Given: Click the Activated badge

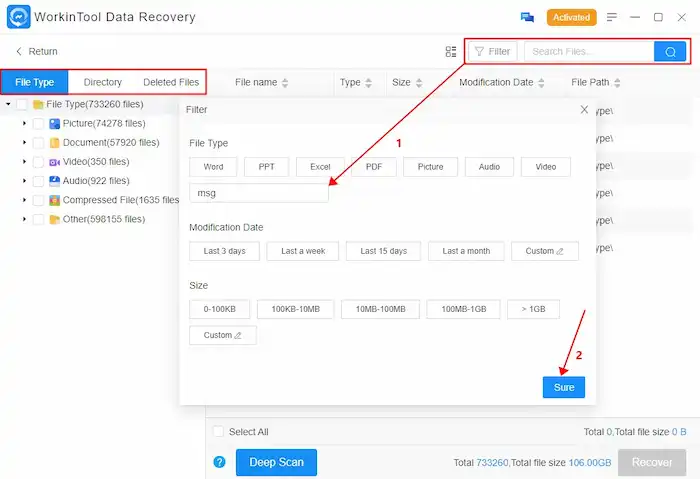Looking at the screenshot, I should point(571,17).
